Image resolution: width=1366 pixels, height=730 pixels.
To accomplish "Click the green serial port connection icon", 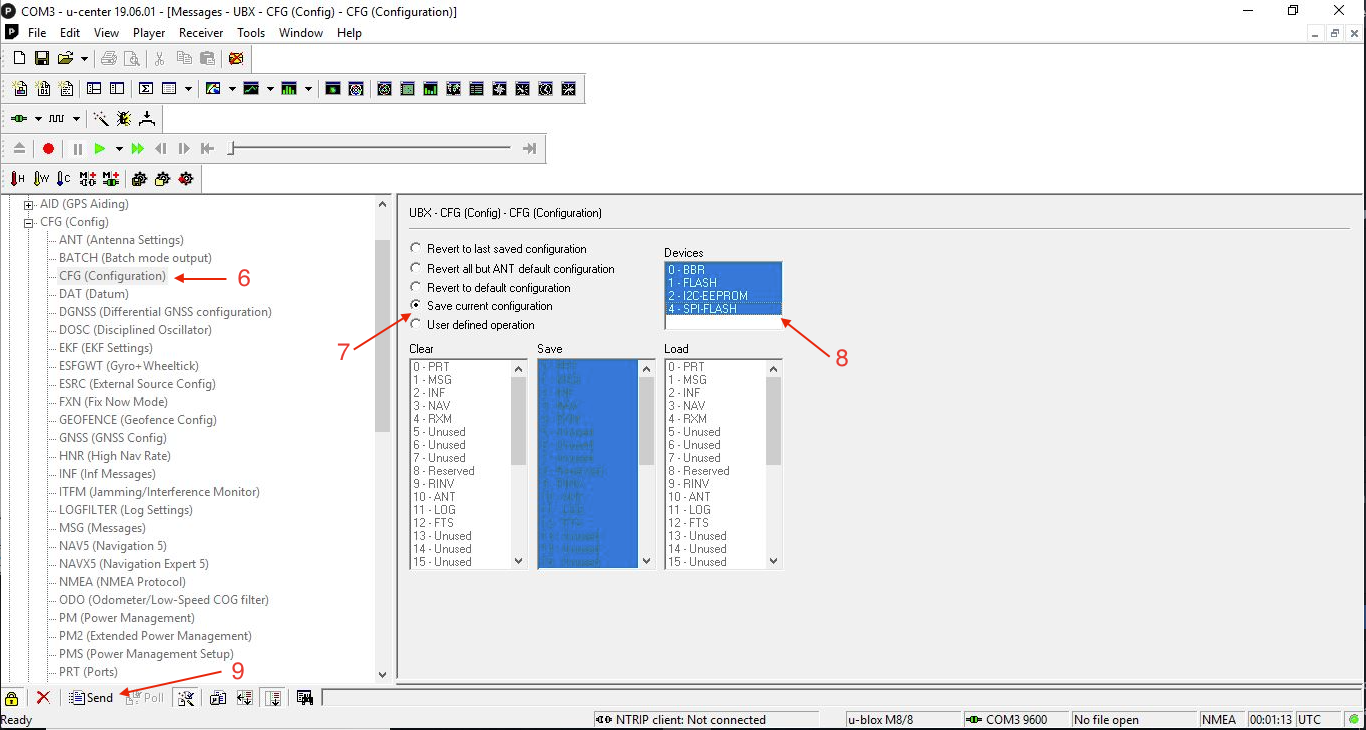I will 19,119.
